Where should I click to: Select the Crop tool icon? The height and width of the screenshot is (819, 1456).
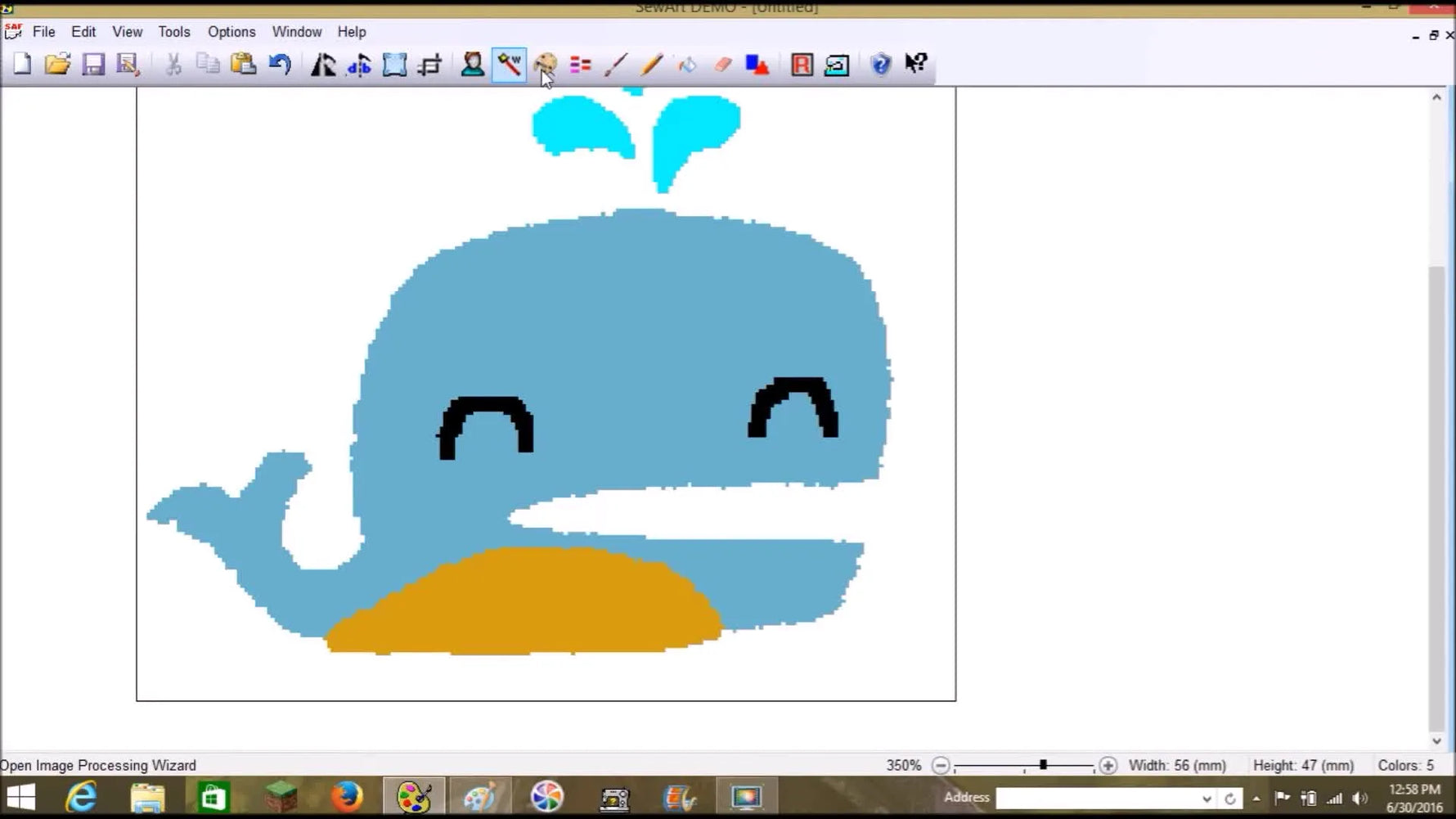(x=429, y=64)
